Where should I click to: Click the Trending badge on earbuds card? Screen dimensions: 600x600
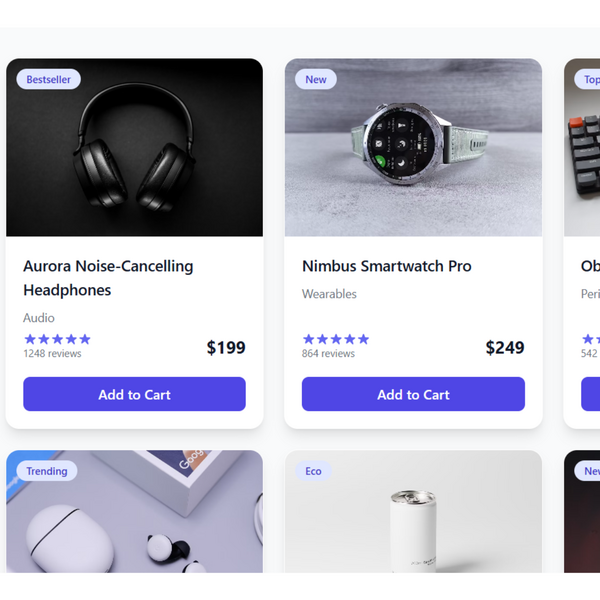point(47,471)
